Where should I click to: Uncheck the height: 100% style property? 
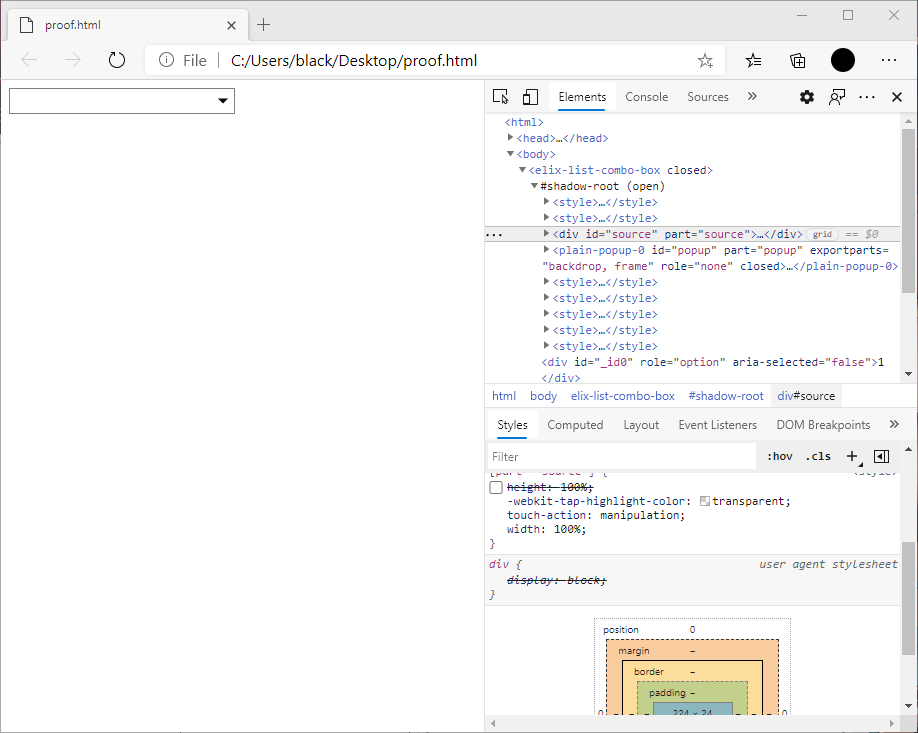pos(495,487)
